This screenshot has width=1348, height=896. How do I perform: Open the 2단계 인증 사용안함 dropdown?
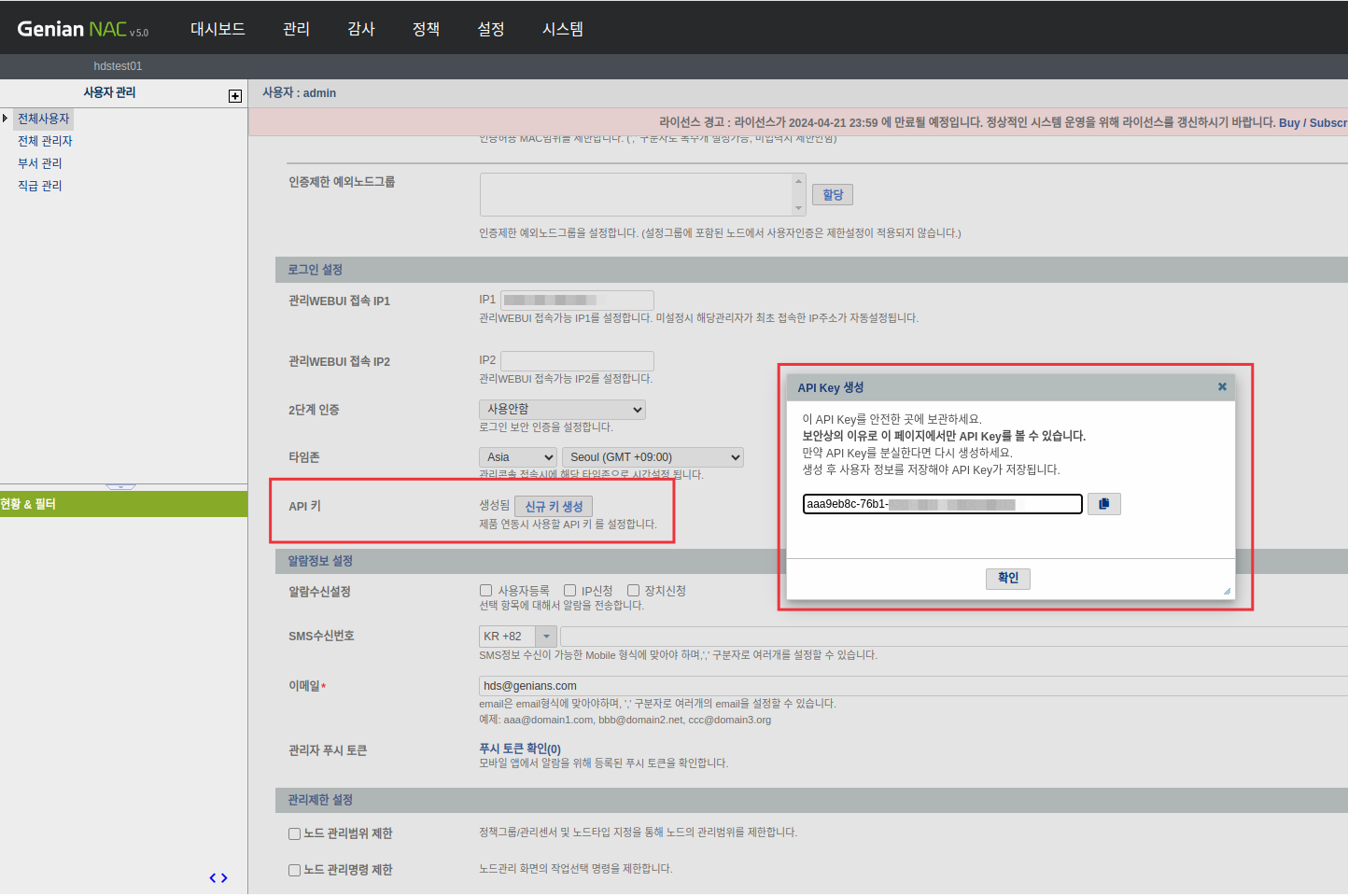(561, 409)
